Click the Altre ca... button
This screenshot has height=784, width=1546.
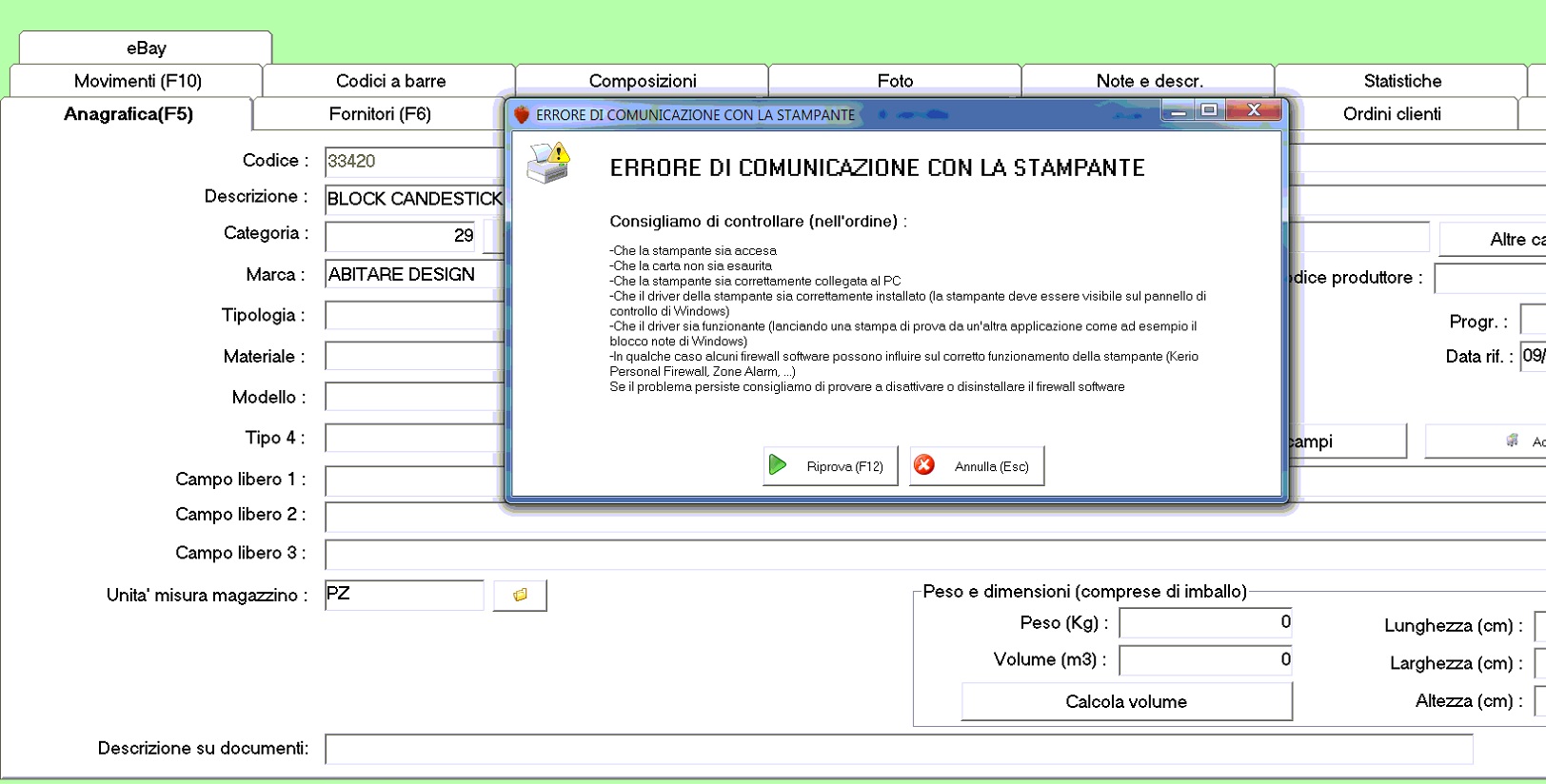pos(1493,240)
